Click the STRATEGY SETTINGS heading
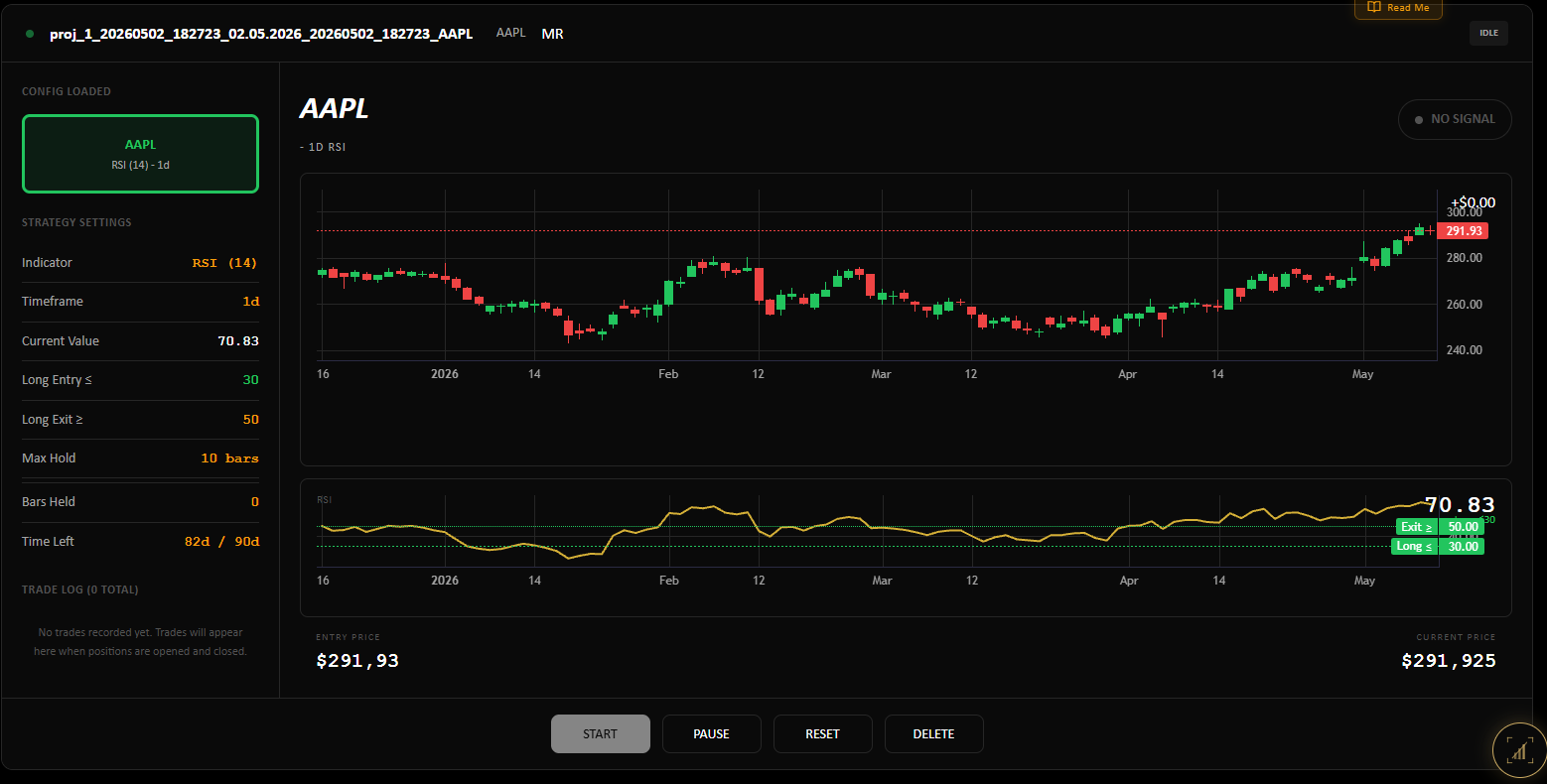Viewport: 1547px width, 784px height. [x=76, y=222]
